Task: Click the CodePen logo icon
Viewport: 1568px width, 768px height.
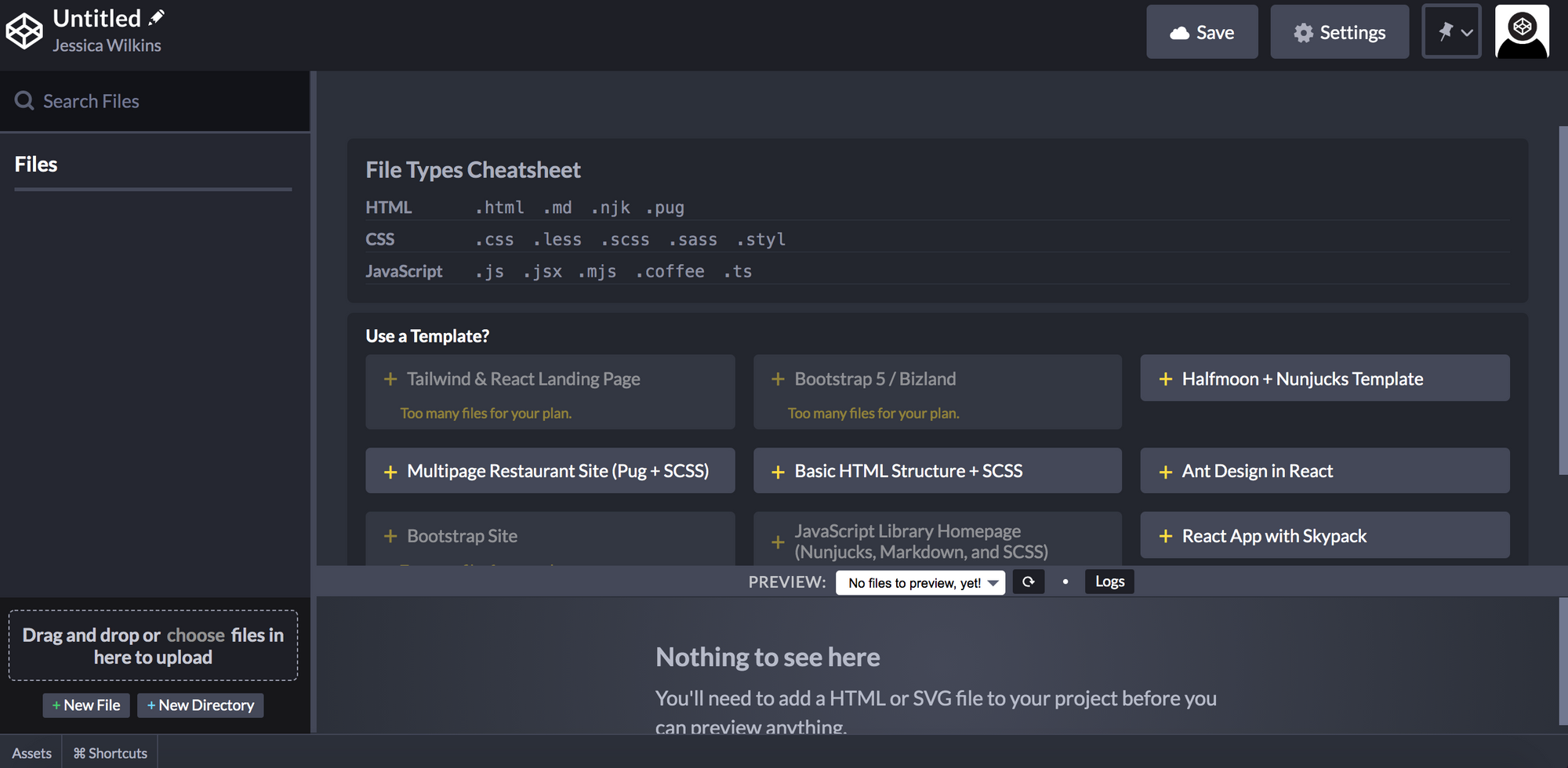Action: 24,31
